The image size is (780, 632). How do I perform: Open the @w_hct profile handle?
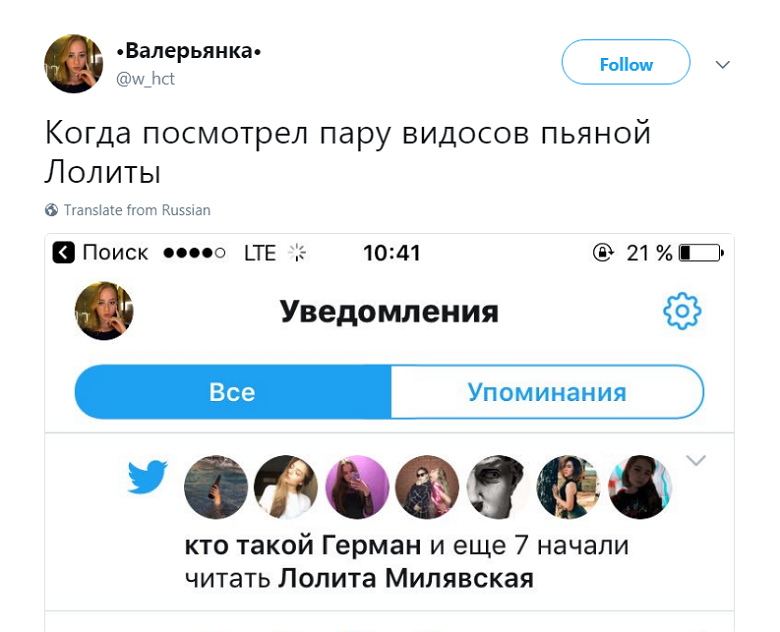(x=146, y=79)
